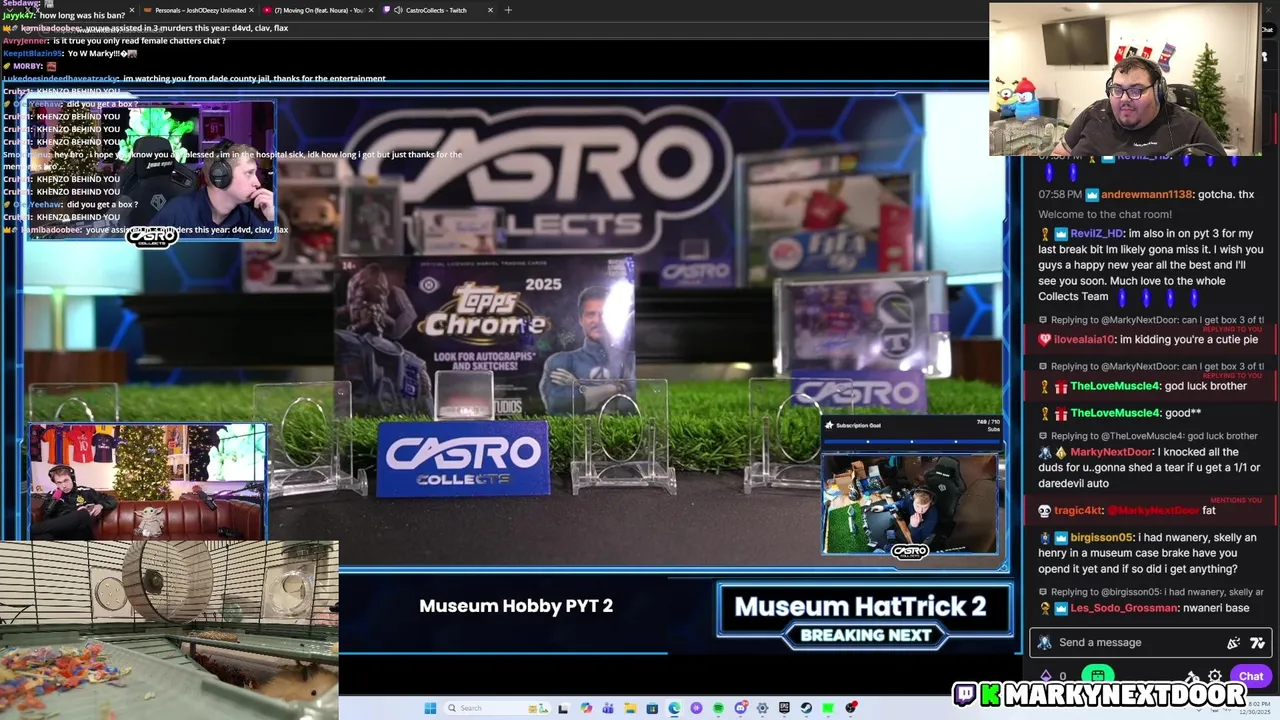Click the party popper celebration icon in chat box
The height and width of the screenshot is (720, 1280).
[1233, 643]
